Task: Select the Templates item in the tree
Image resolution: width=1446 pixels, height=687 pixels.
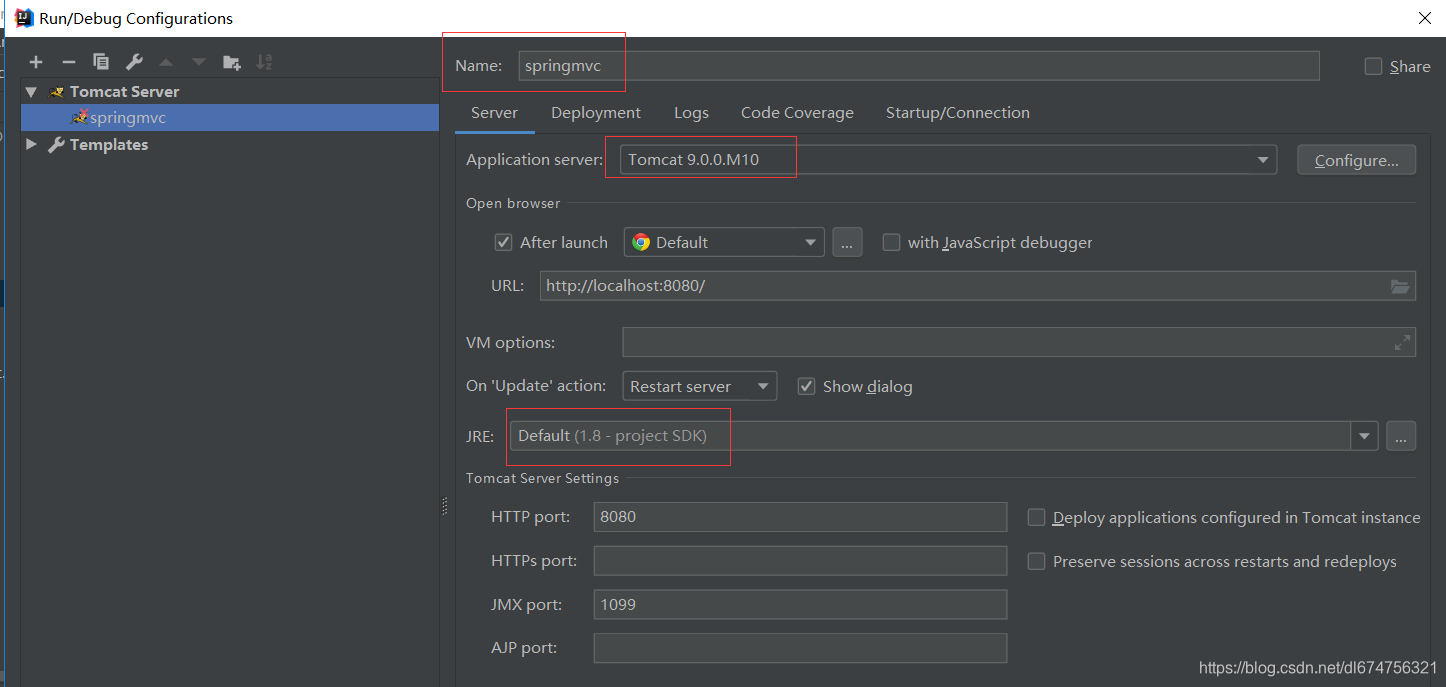Action: [x=108, y=144]
